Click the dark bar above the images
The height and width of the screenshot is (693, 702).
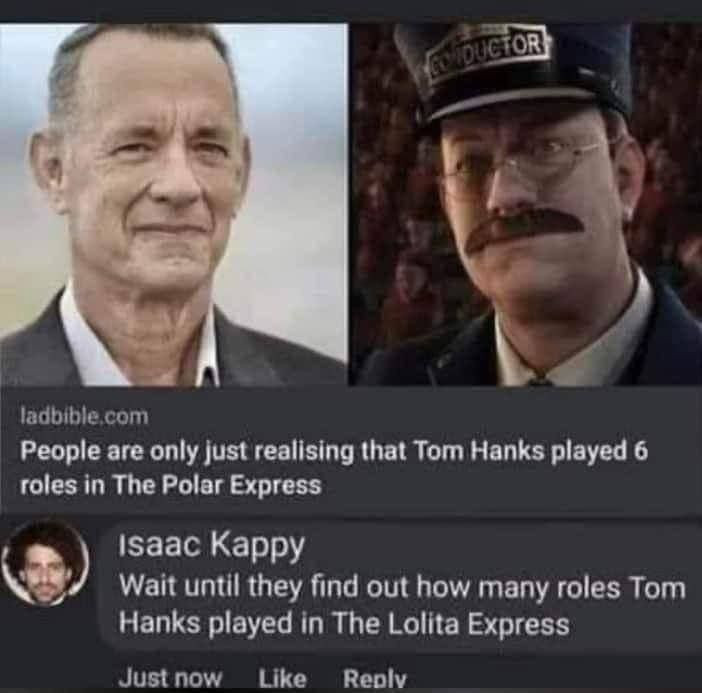click(351, 11)
